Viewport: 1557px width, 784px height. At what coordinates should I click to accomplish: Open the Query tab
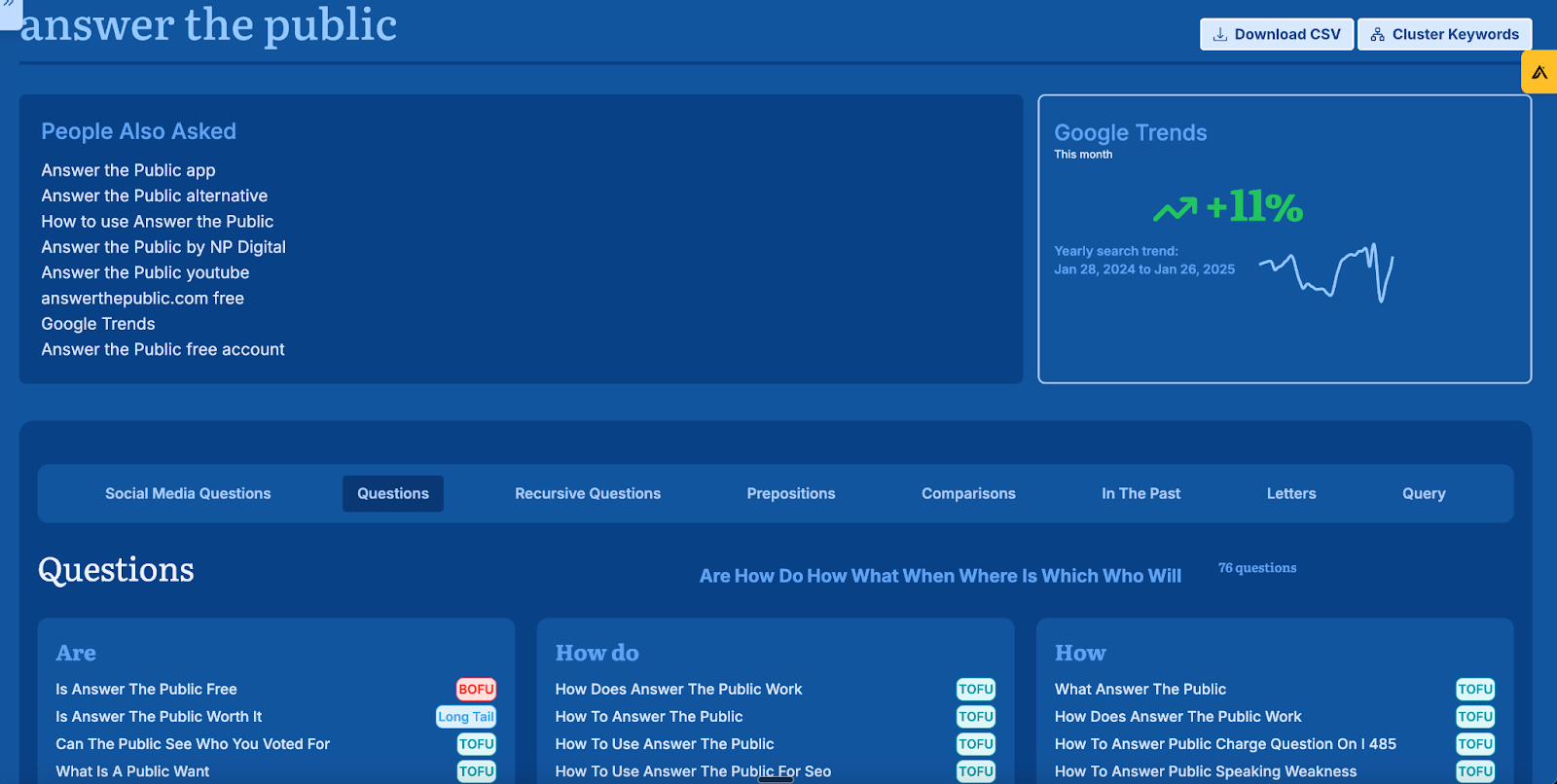(1424, 493)
